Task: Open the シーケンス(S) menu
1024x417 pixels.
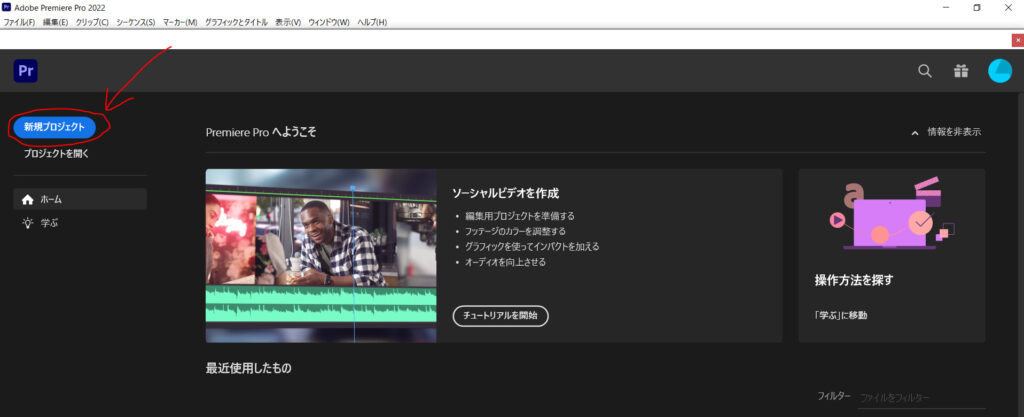Action: [x=136, y=22]
